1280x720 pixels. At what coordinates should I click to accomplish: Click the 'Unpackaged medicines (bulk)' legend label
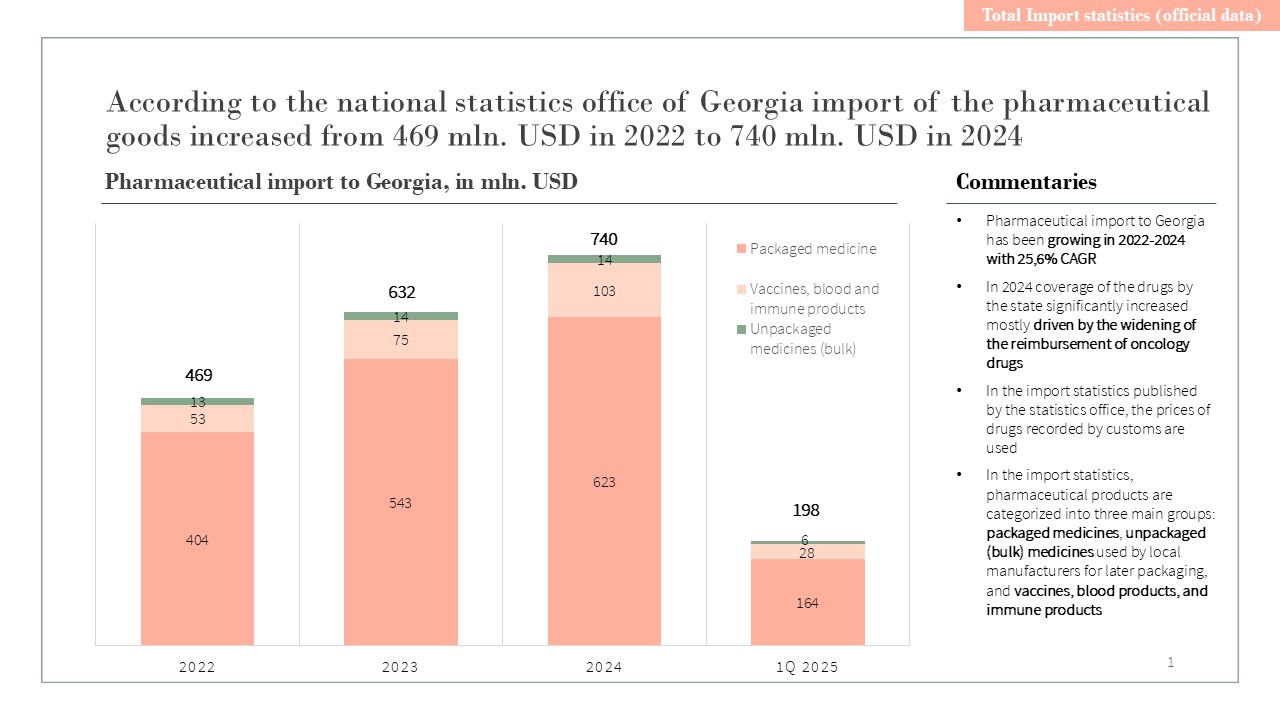point(804,339)
